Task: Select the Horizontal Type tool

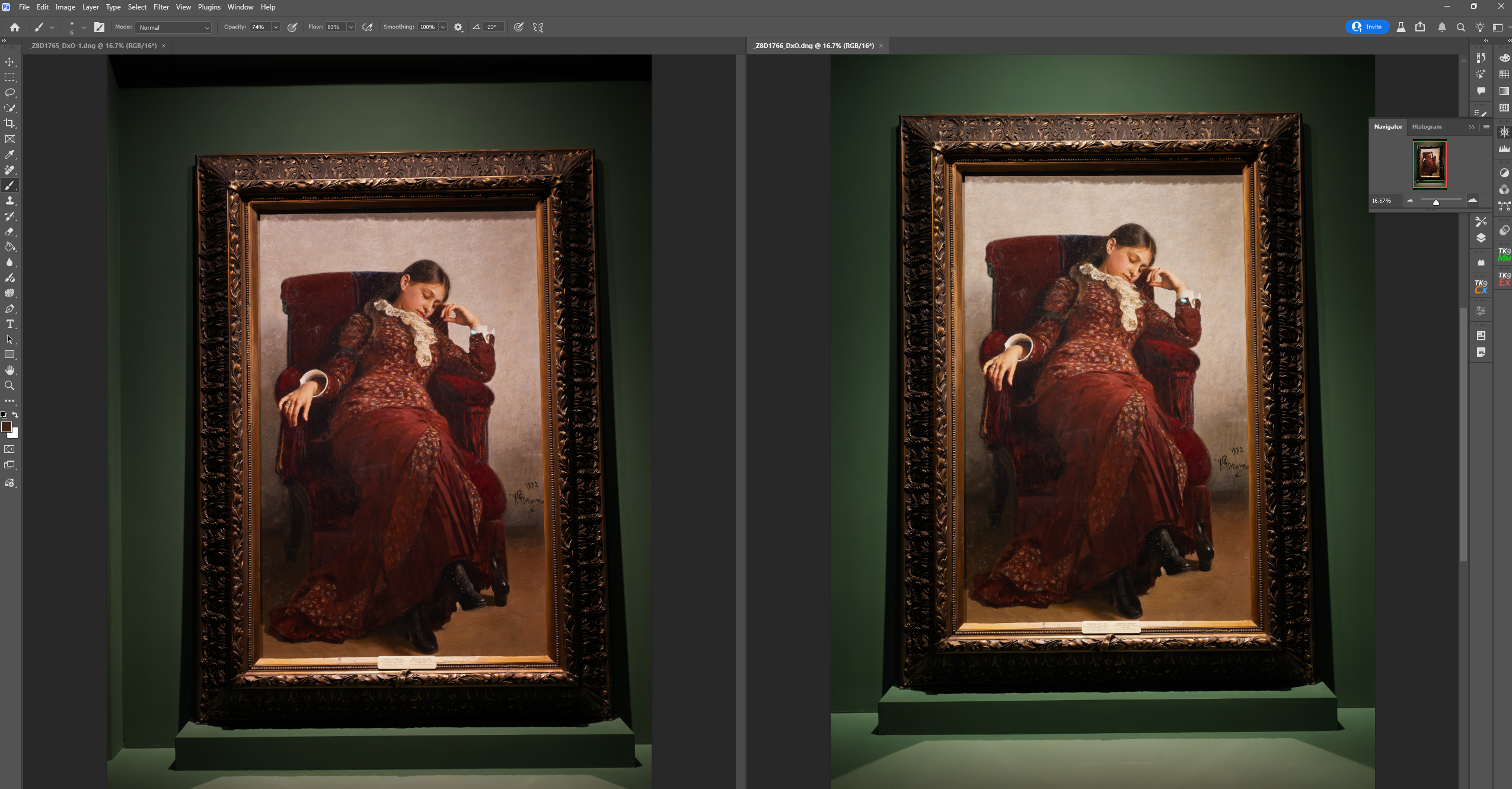Action: (9, 324)
